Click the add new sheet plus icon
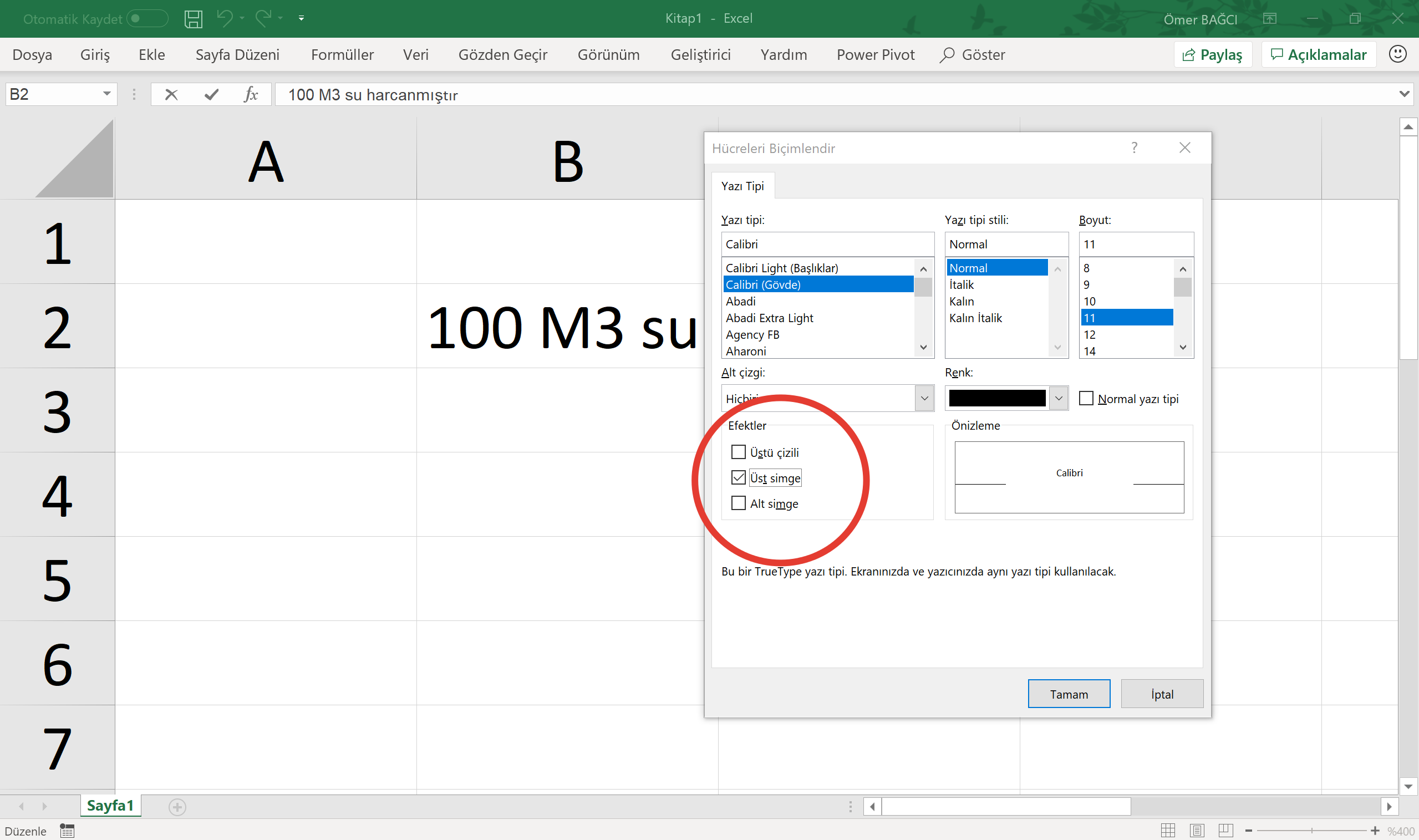 (177, 807)
